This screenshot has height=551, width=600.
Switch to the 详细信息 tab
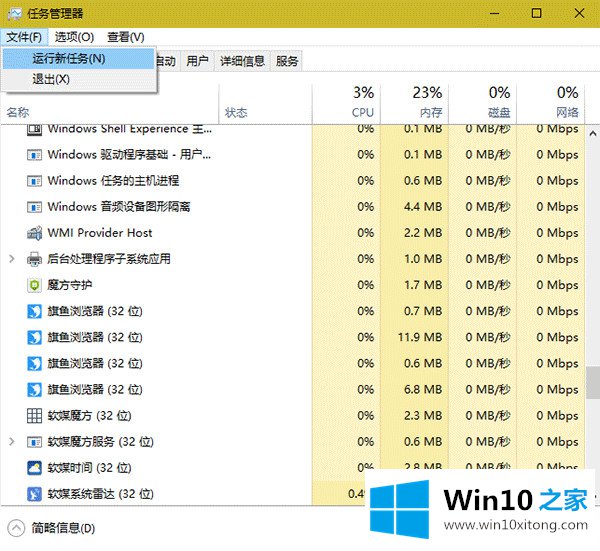tap(242, 61)
